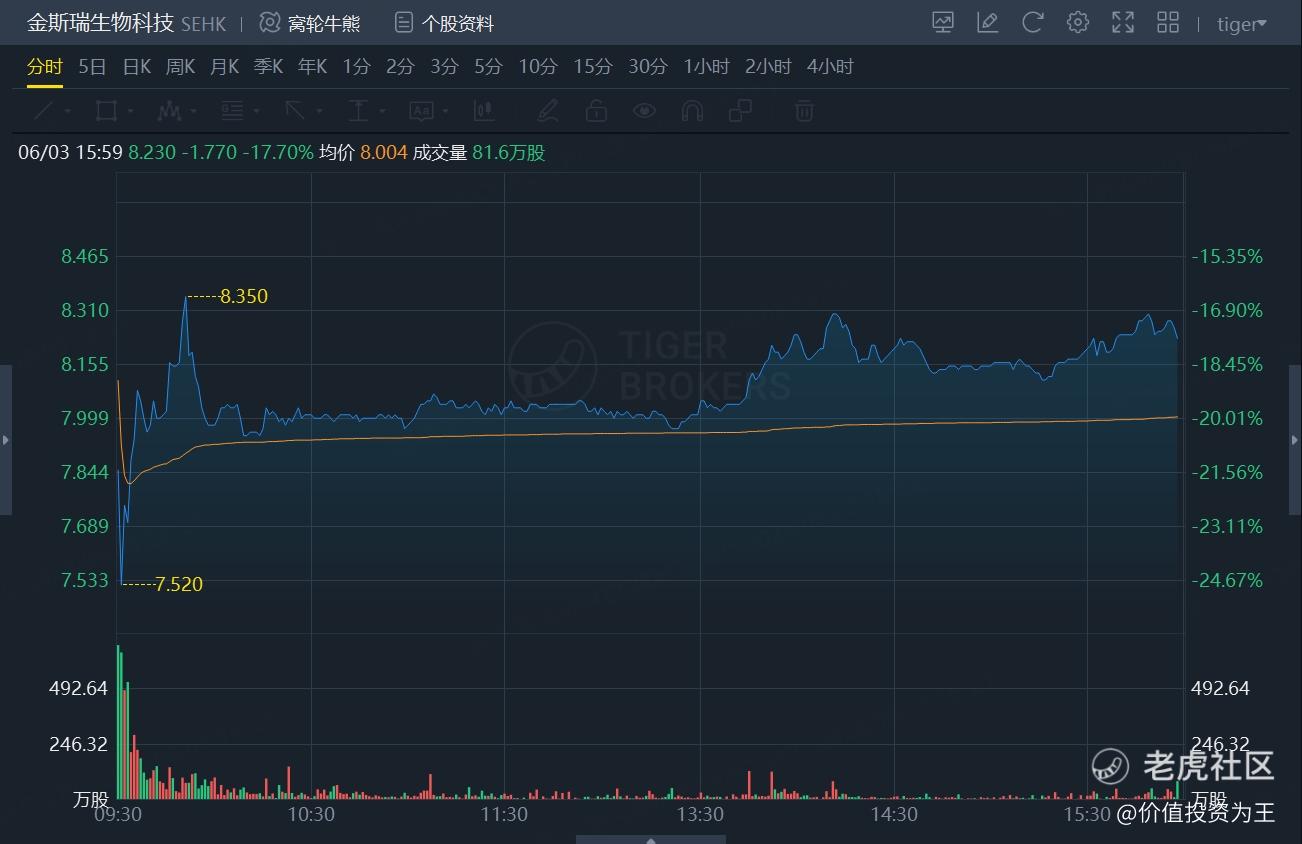Click the 13:30 time axis label
Screen dimensions: 1302x844
point(700,815)
